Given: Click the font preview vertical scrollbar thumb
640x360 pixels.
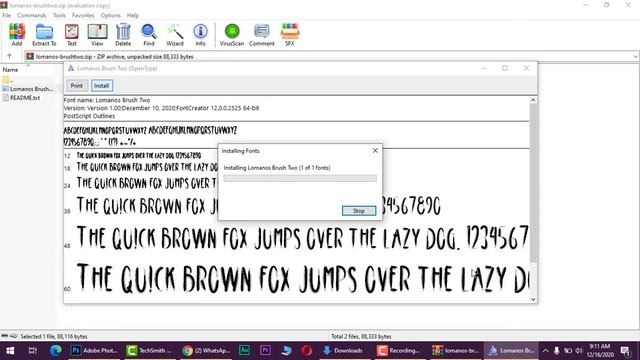Looking at the screenshot, I should click(x=533, y=183).
